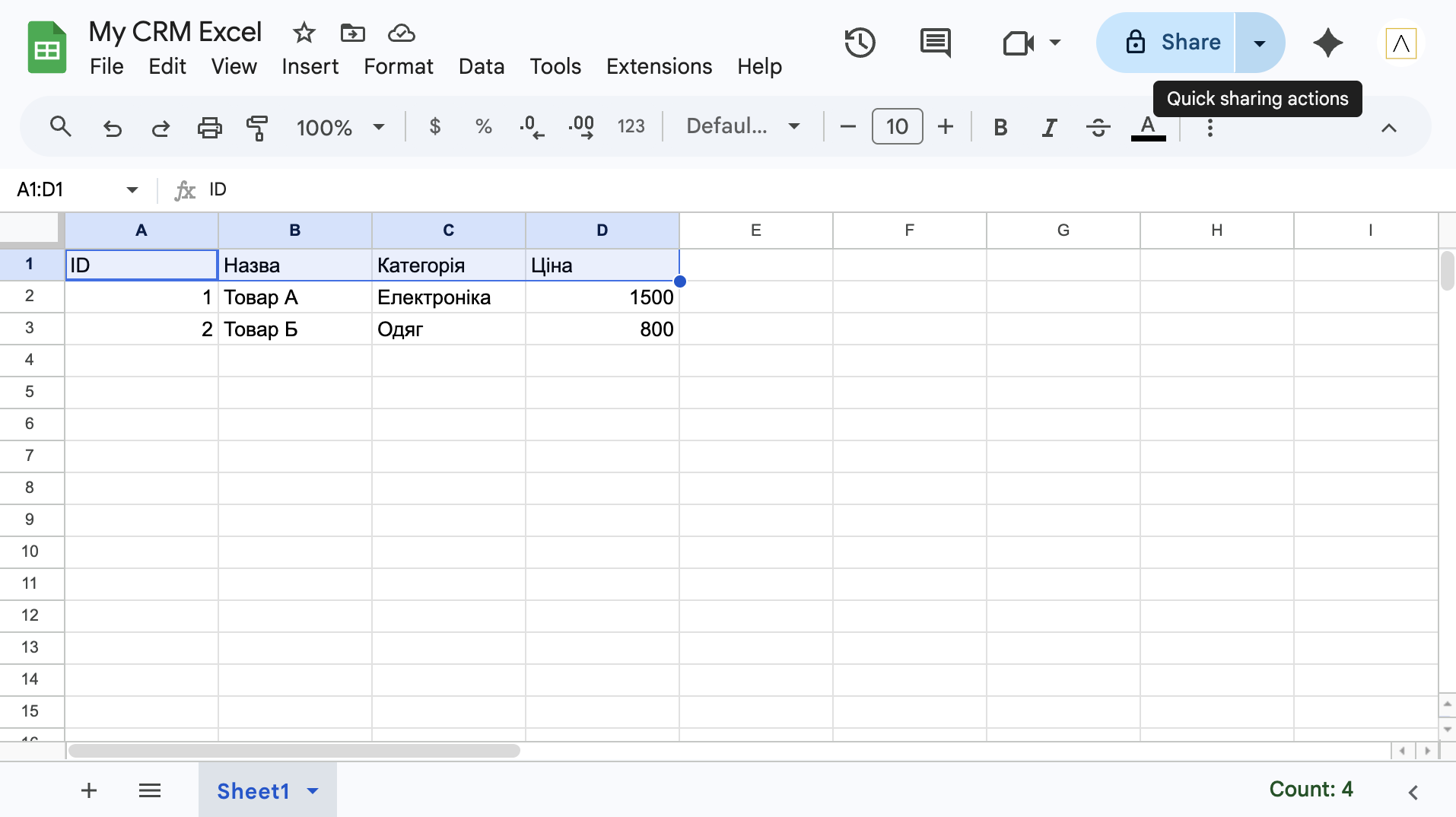Open the account avatar
The width and height of the screenshot is (1456, 817).
(1400, 43)
